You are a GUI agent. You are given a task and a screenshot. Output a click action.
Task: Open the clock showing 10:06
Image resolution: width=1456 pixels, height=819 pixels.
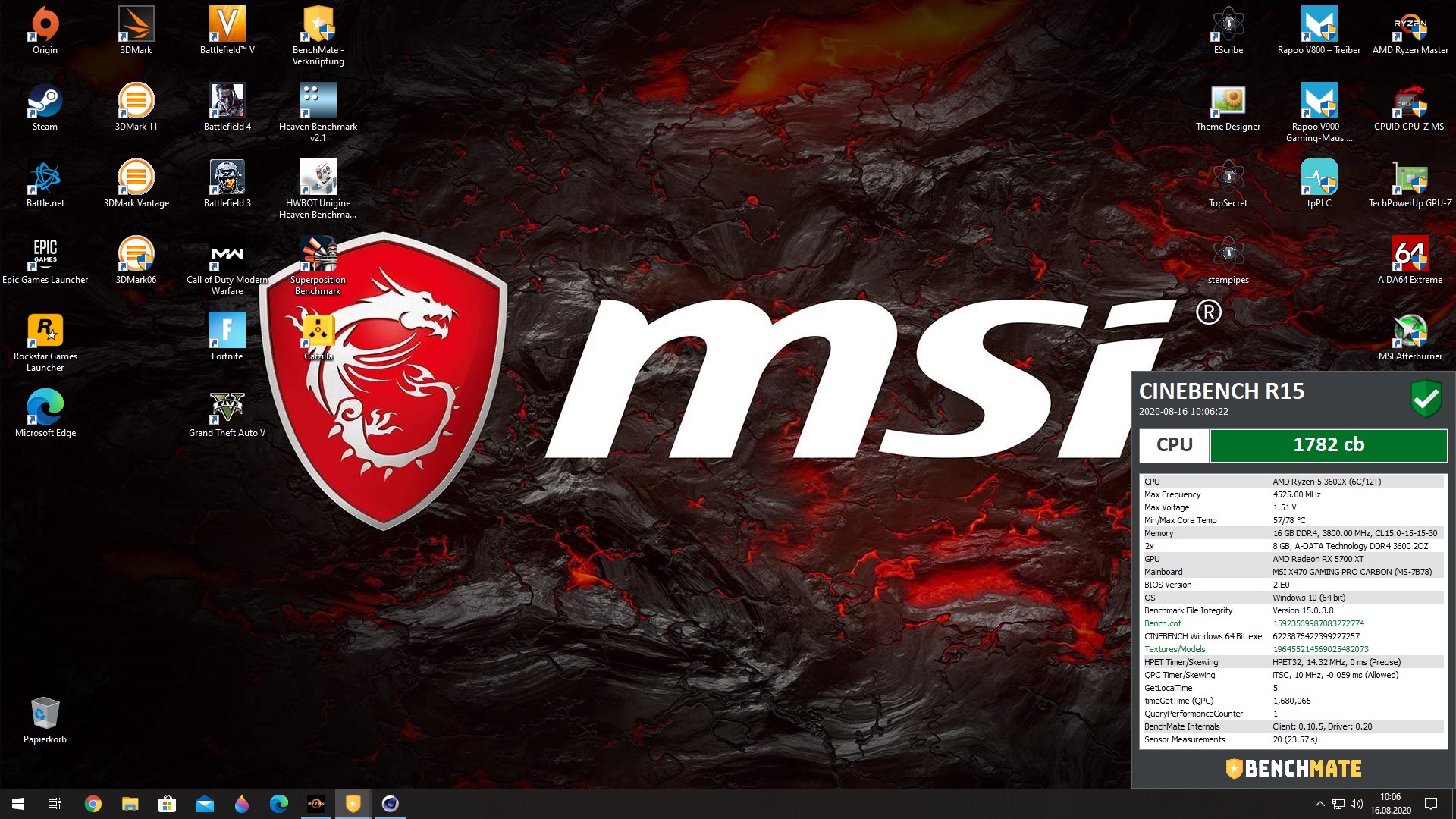click(1390, 804)
